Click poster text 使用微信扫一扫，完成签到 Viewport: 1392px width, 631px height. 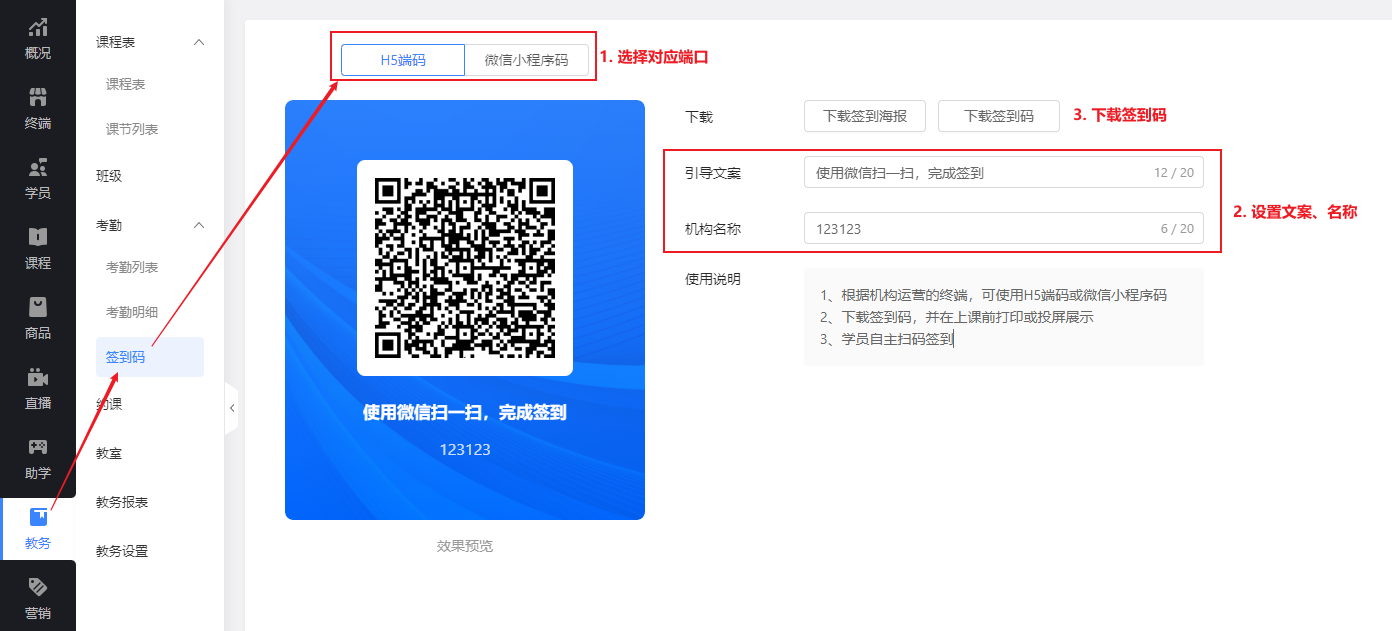pos(465,413)
